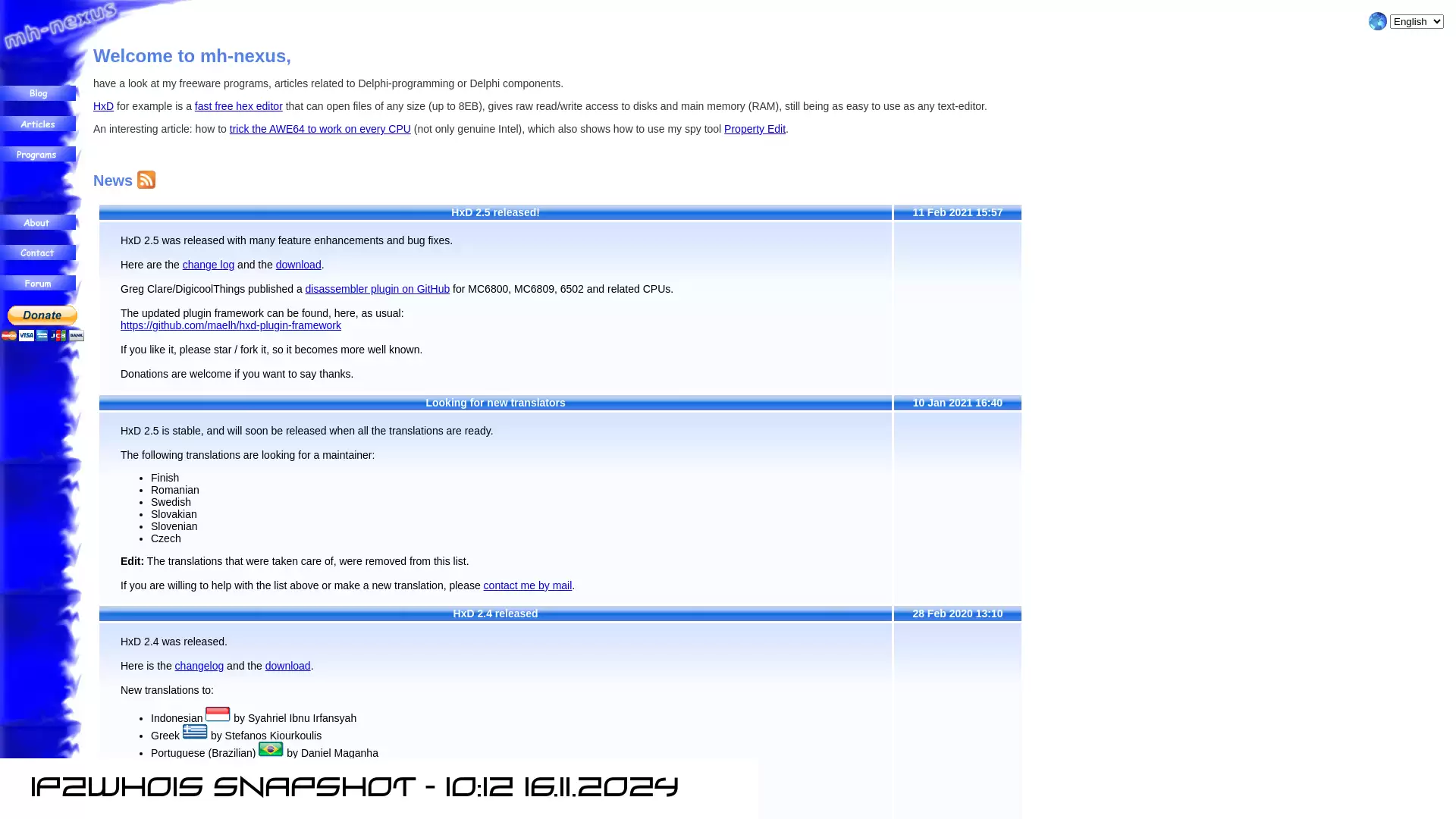The width and height of the screenshot is (1456, 819).
Task: Click the Forum navigation icon
Action: [39, 283]
